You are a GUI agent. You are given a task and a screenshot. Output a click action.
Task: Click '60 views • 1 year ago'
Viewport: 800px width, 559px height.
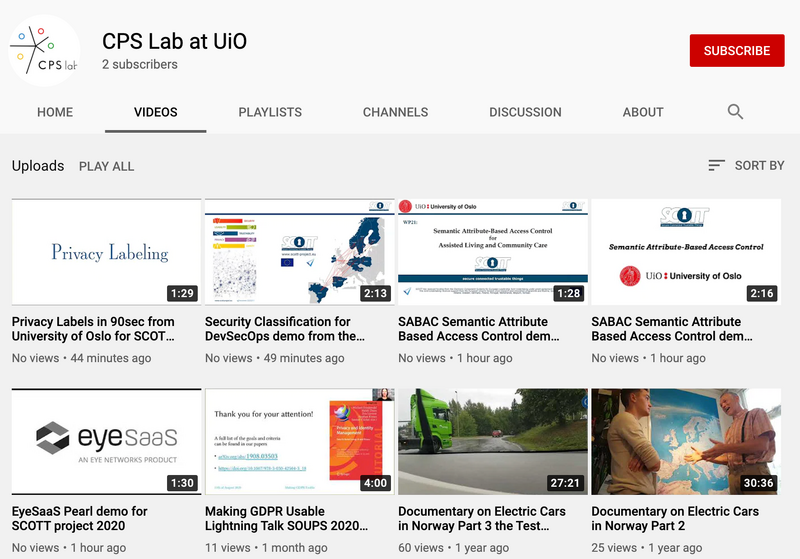(454, 548)
